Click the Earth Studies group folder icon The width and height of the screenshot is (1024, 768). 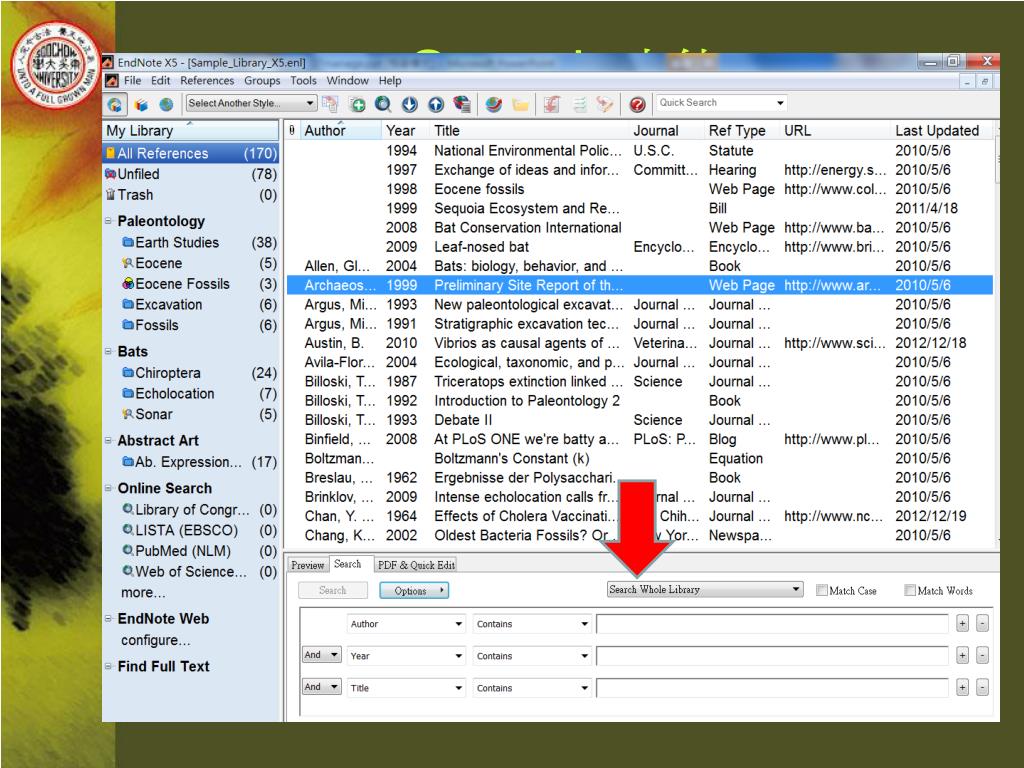(x=128, y=242)
